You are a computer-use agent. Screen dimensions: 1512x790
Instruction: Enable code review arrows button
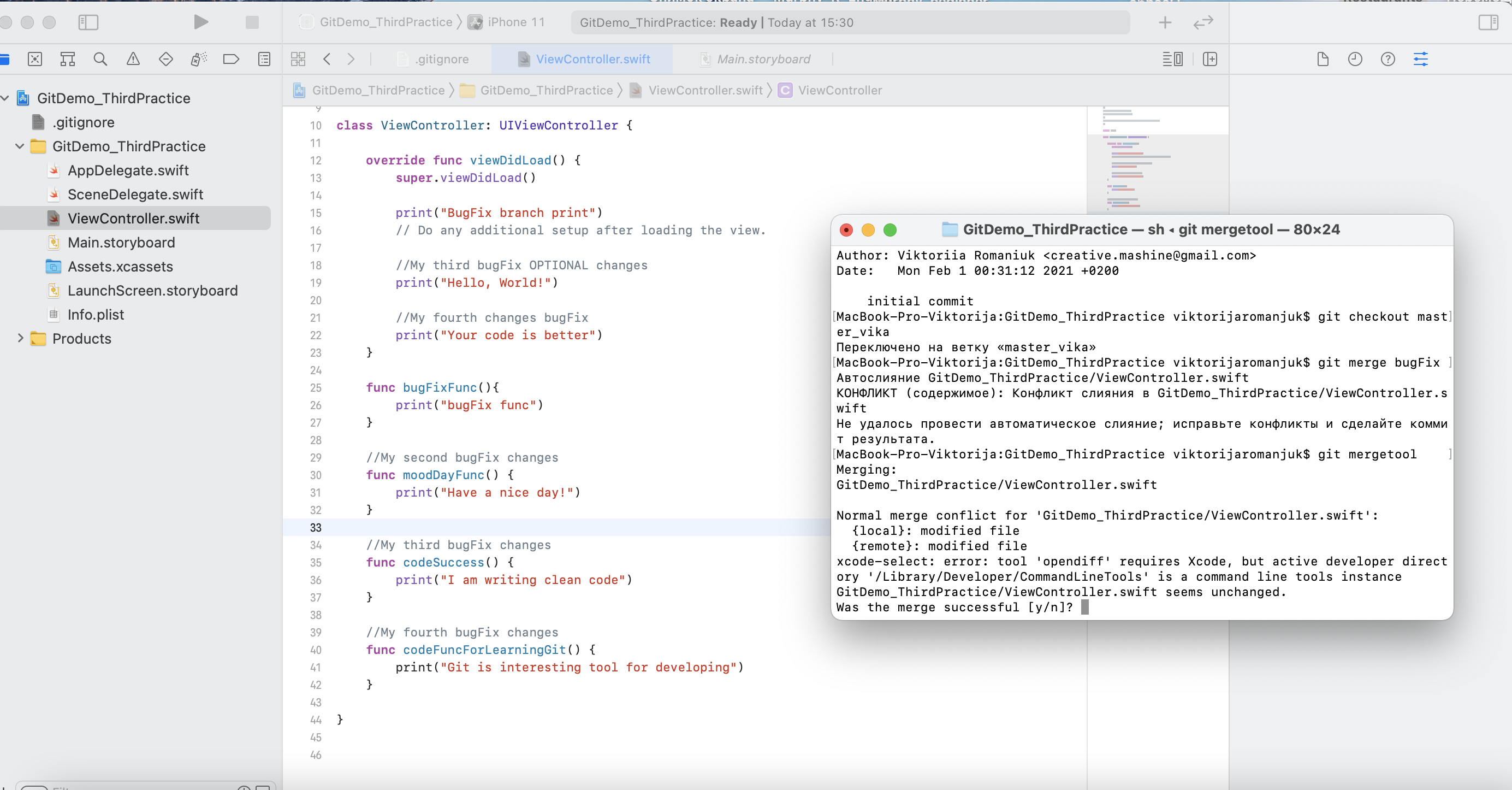[1203, 22]
